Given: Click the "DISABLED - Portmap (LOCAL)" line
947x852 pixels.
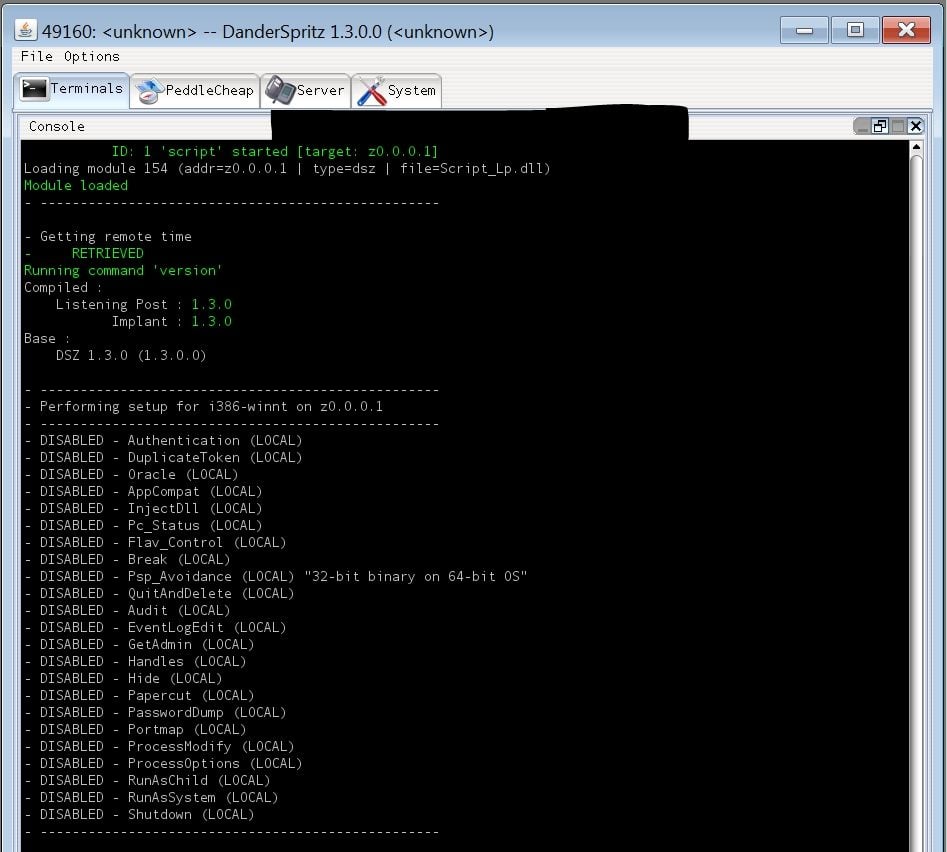Looking at the screenshot, I should [135, 729].
